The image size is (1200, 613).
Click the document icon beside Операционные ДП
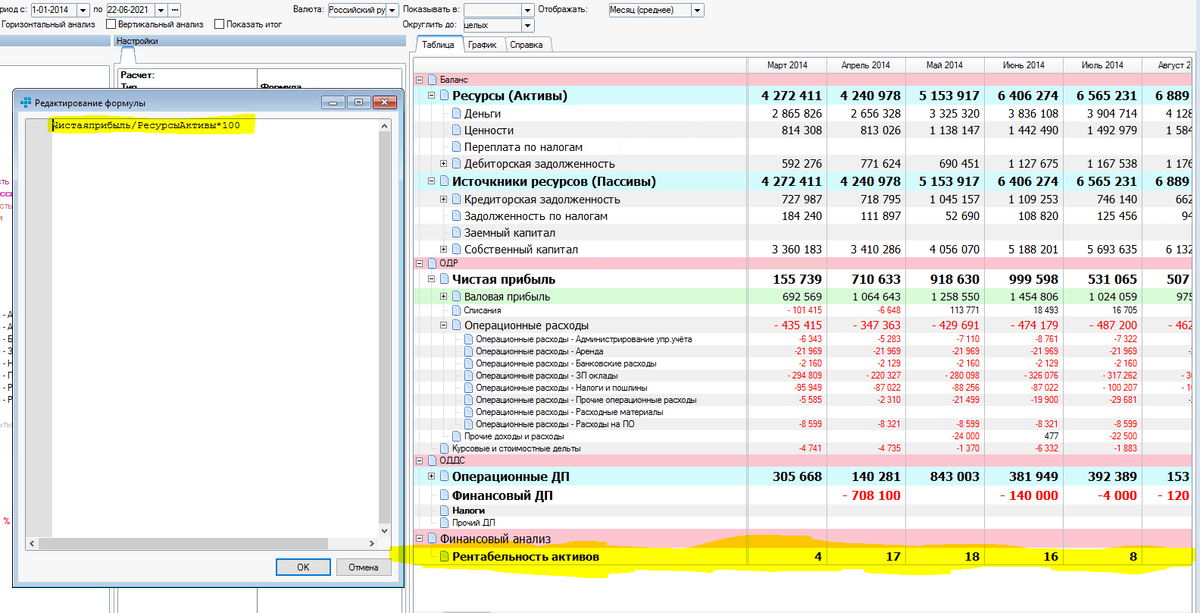[444, 477]
